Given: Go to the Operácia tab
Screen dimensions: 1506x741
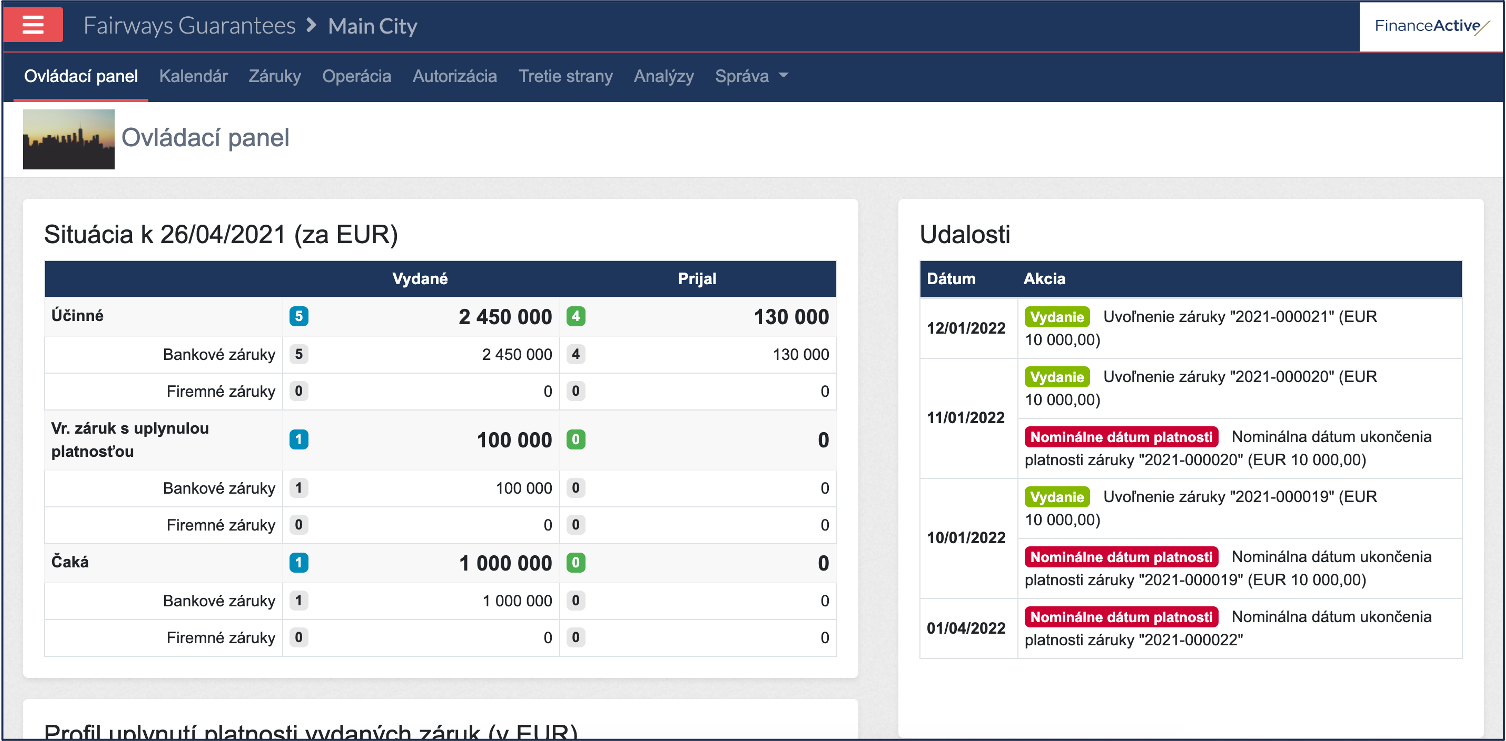Looking at the screenshot, I should click(356, 76).
